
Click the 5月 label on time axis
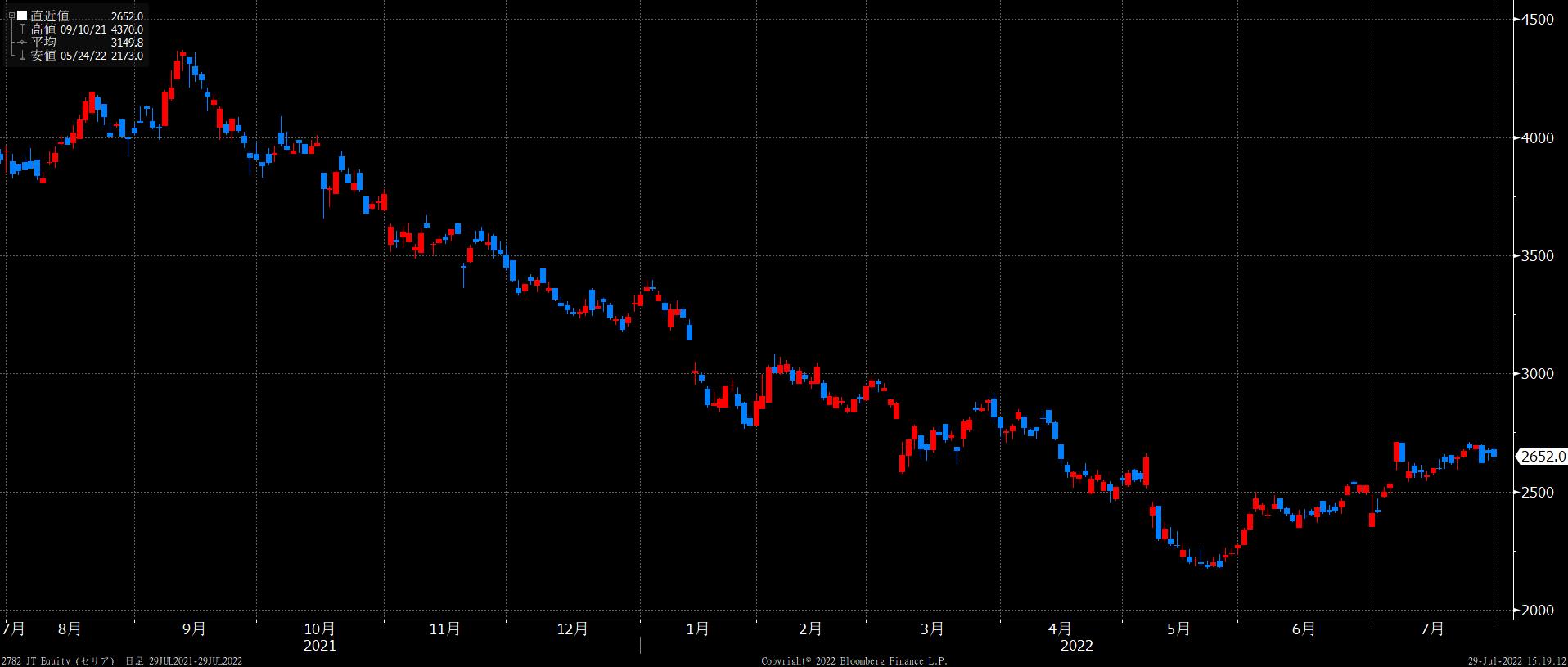point(1178,629)
